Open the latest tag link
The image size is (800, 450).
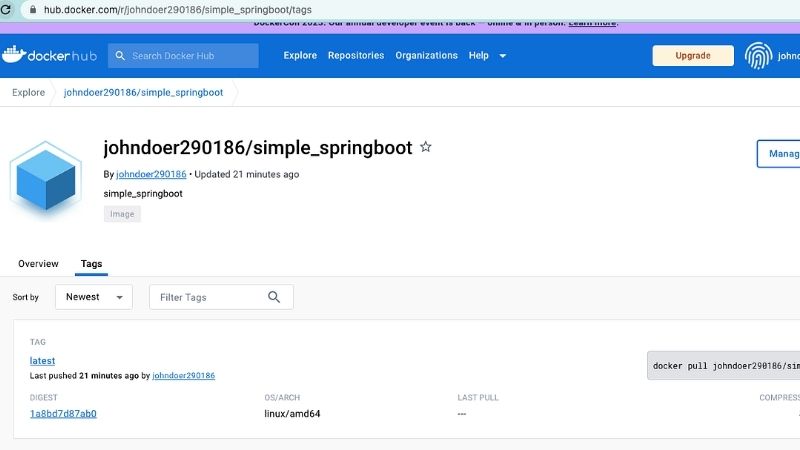(42, 361)
